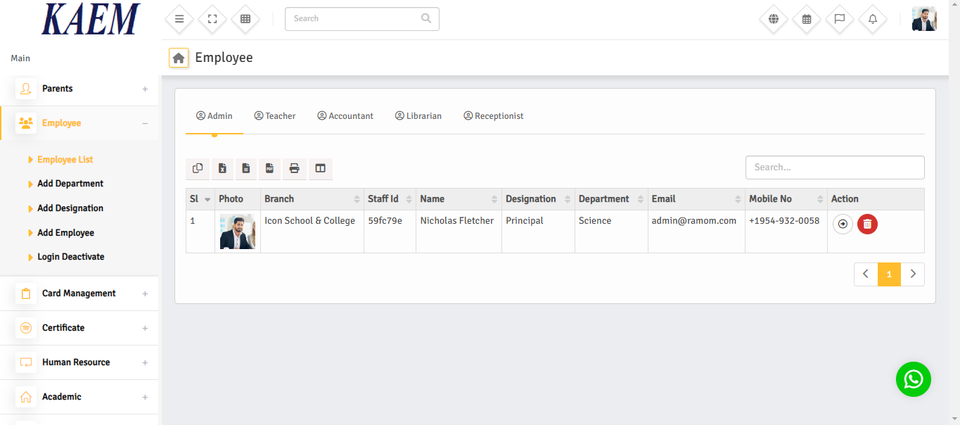Expand the Human Resource menu
The width and height of the screenshot is (960, 425).
[80, 363]
